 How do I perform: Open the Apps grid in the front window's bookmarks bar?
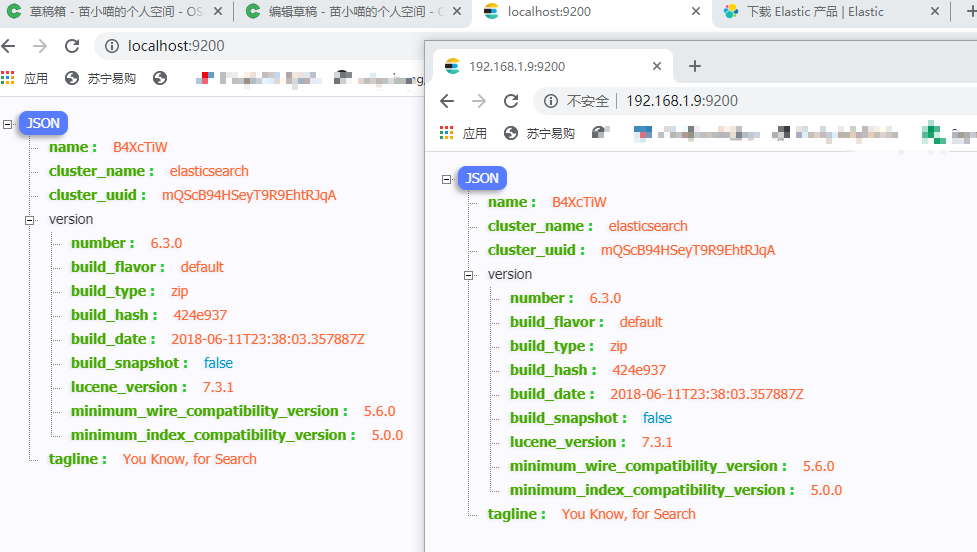(x=446, y=133)
